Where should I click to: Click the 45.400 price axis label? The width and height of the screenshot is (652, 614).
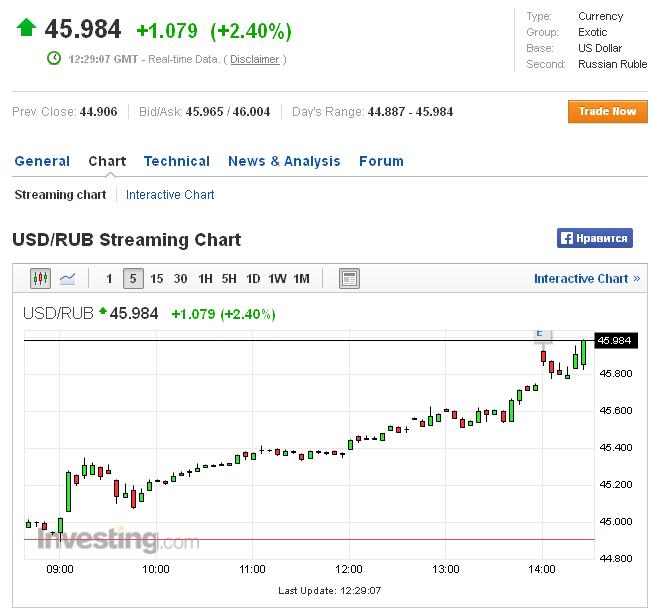[x=616, y=447]
